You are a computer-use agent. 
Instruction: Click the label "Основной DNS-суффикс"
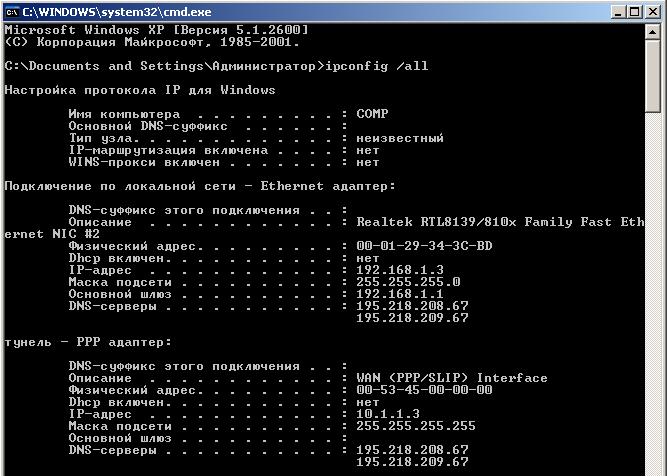point(148,126)
